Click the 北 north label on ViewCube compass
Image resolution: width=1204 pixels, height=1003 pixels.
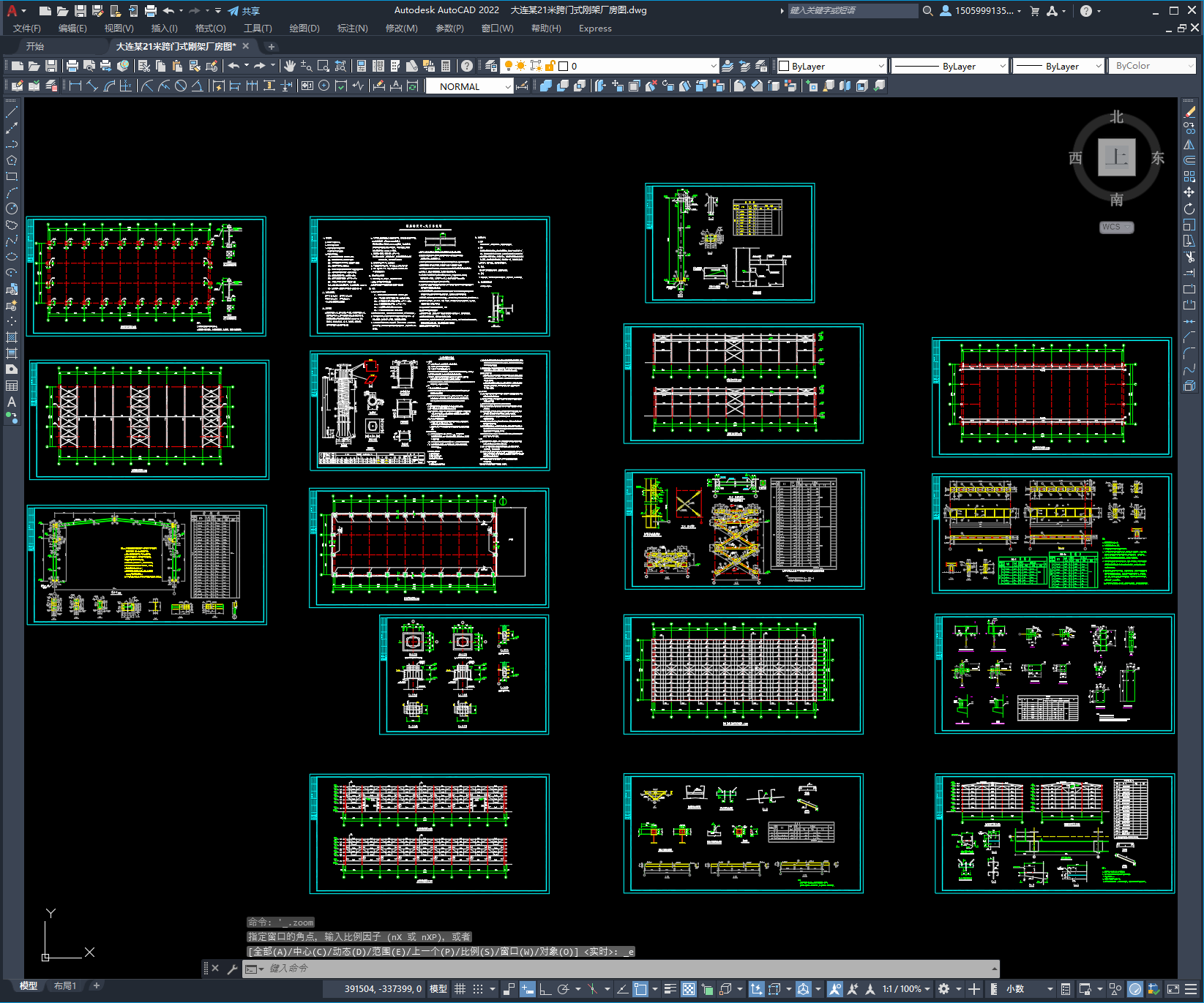1116,117
